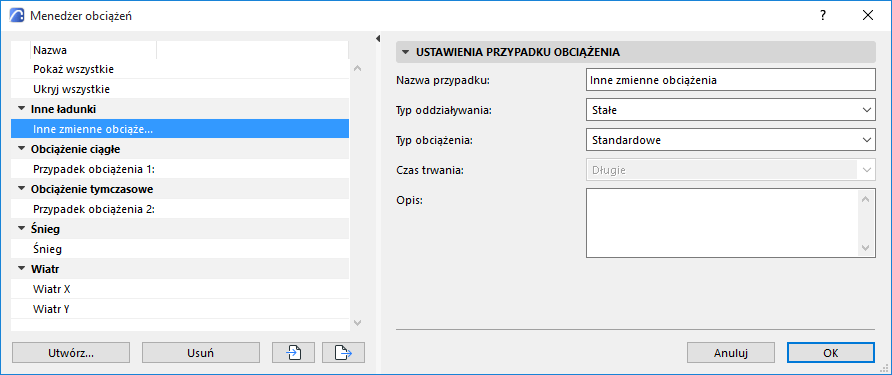Image resolution: width=892 pixels, height=375 pixels.
Task: Click the help question mark button
Action: coord(823,15)
